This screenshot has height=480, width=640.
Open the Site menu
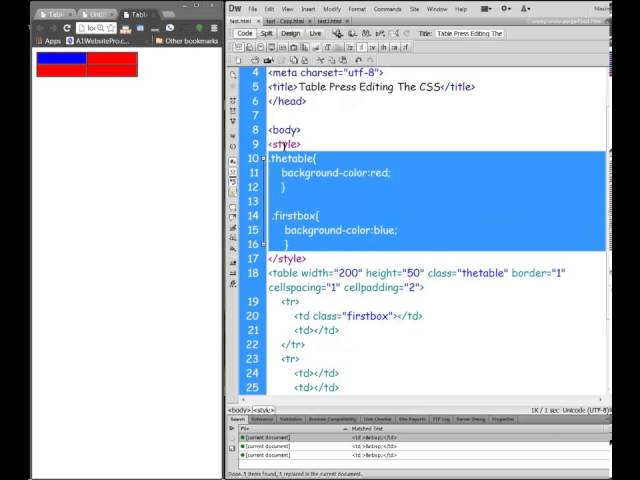[414, 9]
